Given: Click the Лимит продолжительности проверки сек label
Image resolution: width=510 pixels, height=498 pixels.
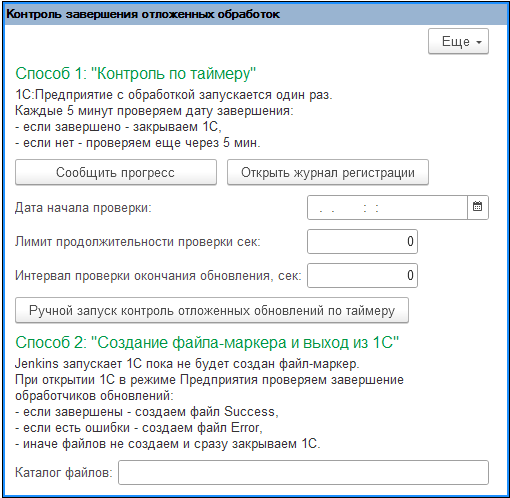Looking at the screenshot, I should [x=138, y=242].
